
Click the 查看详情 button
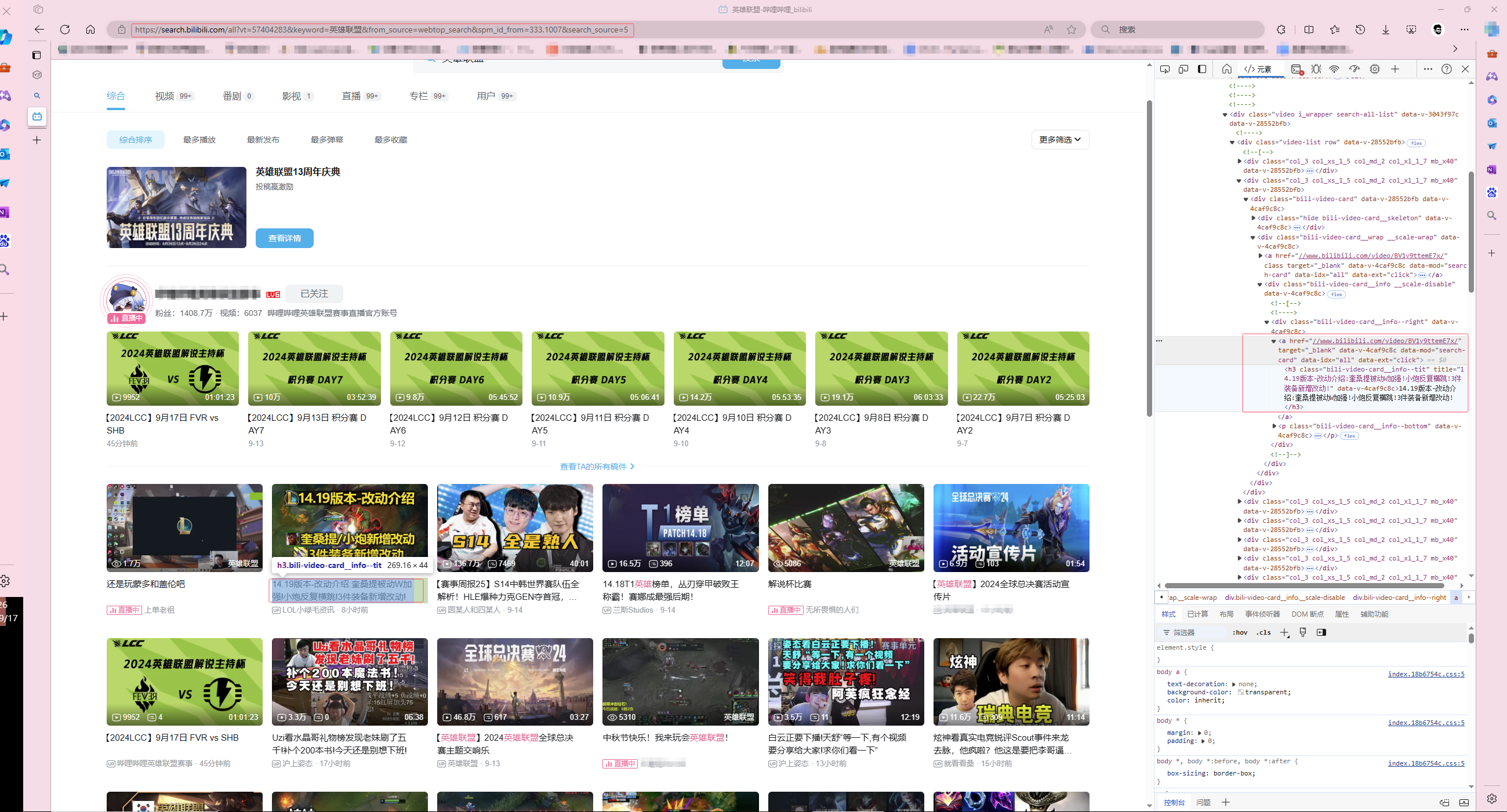284,238
